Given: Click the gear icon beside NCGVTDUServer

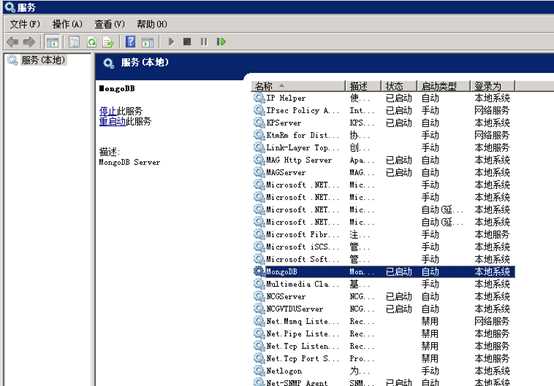Looking at the screenshot, I should [x=259, y=309].
